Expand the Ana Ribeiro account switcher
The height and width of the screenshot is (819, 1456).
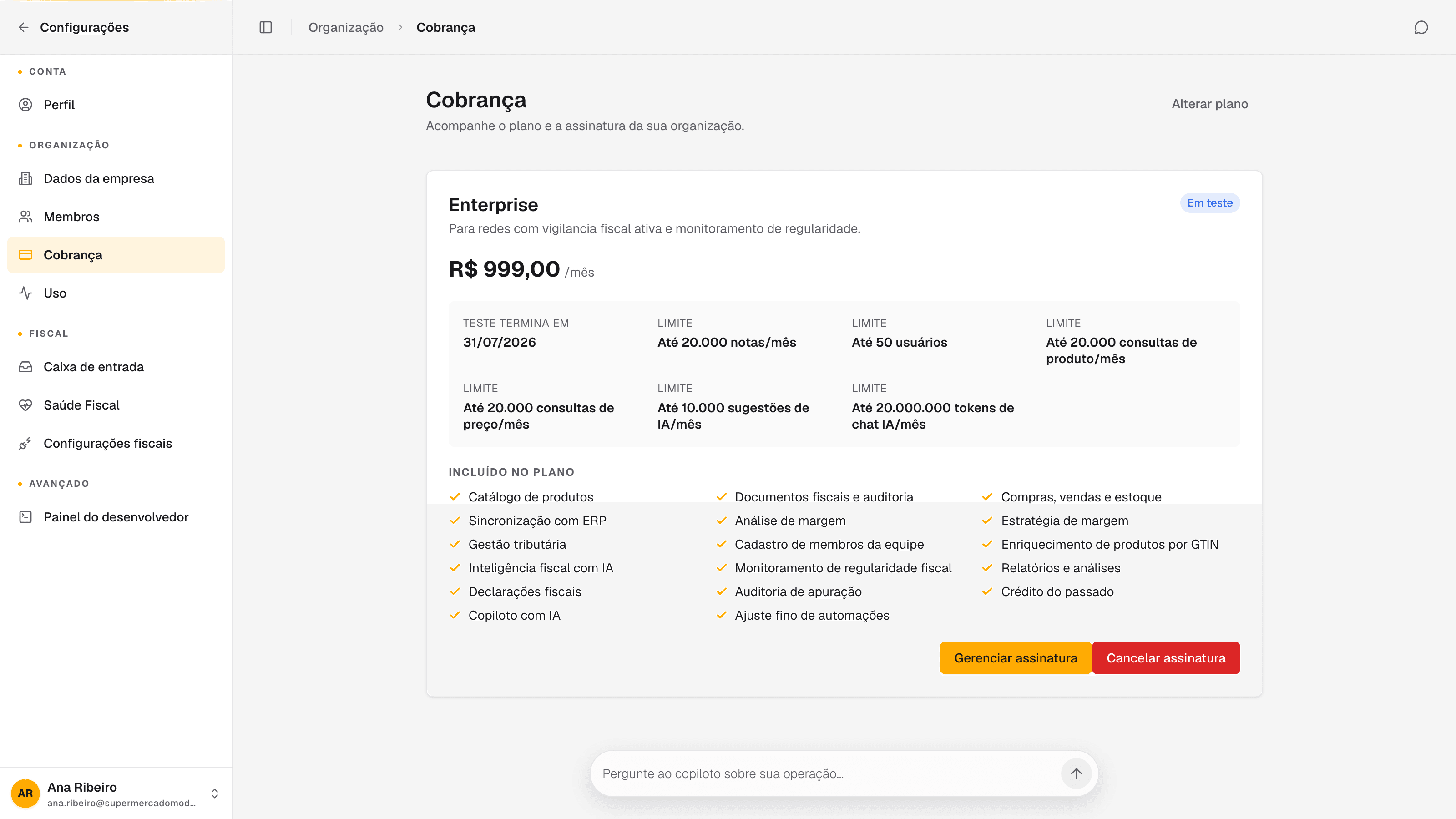pos(215,793)
